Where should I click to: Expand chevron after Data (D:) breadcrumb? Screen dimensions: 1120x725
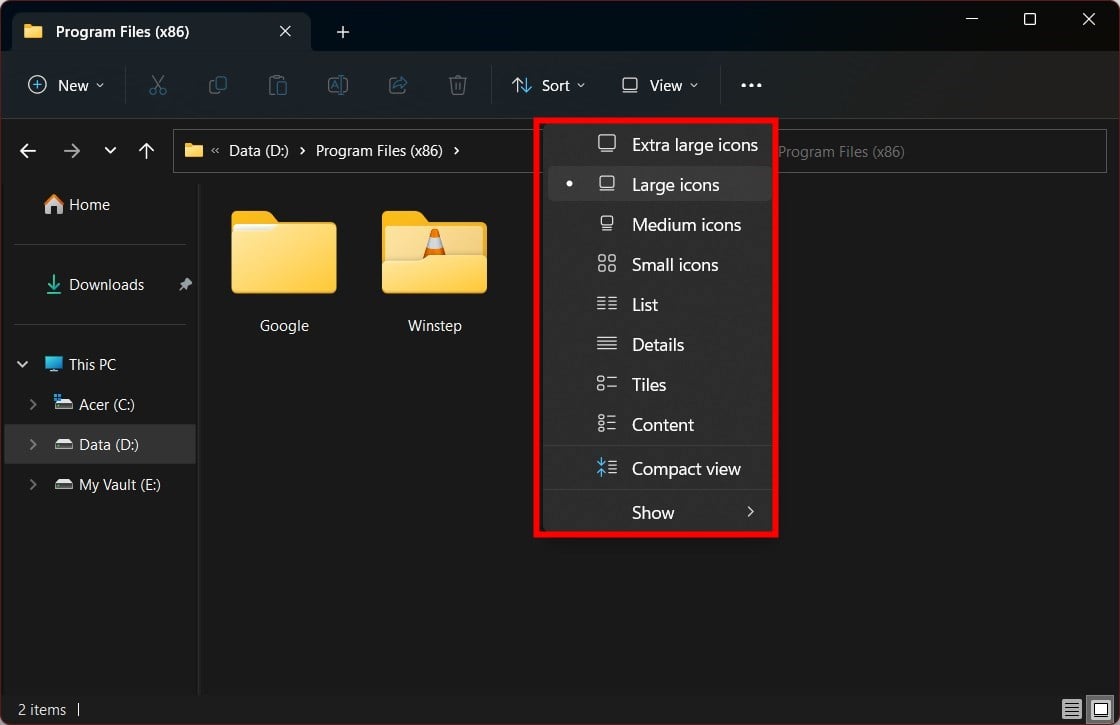click(302, 151)
